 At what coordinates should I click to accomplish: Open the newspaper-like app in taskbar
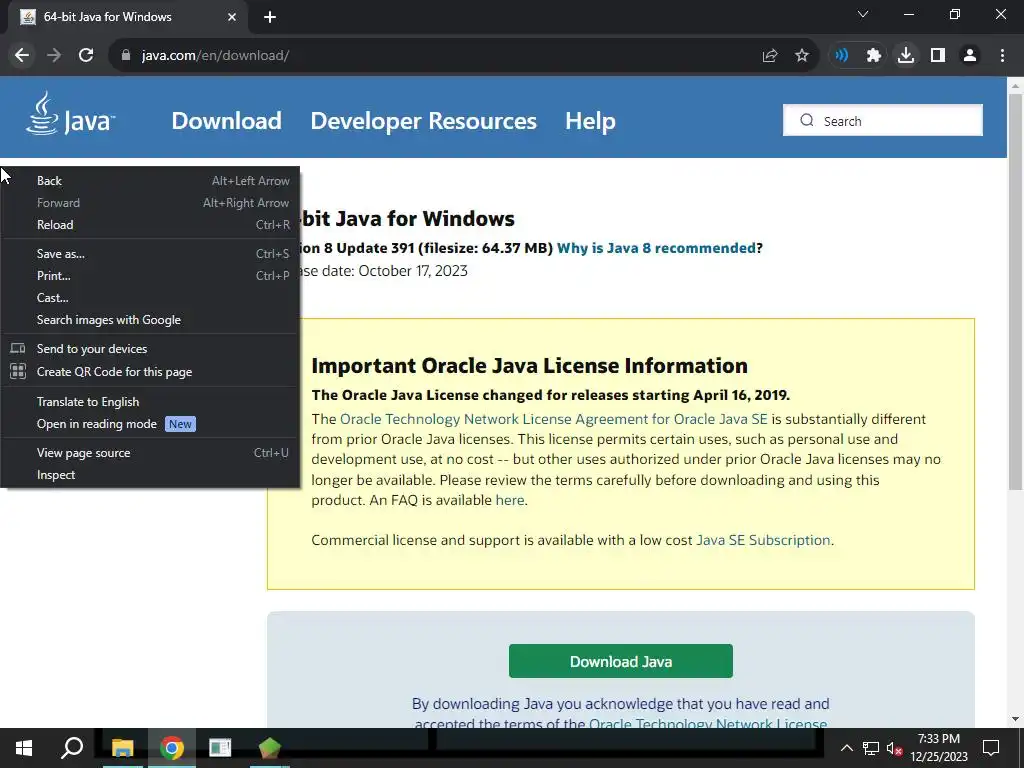[x=220, y=748]
